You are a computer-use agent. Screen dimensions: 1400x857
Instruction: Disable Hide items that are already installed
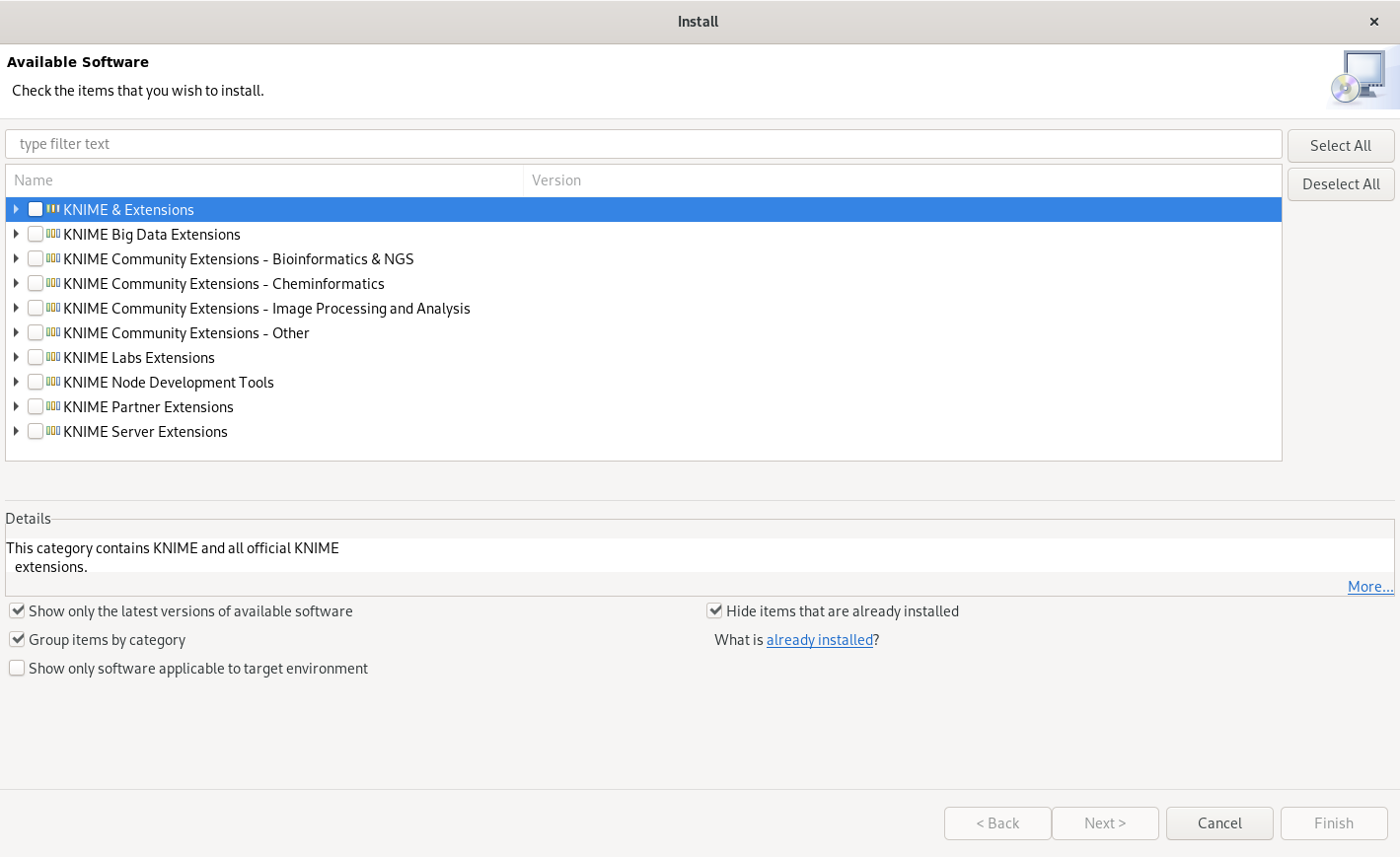(714, 610)
